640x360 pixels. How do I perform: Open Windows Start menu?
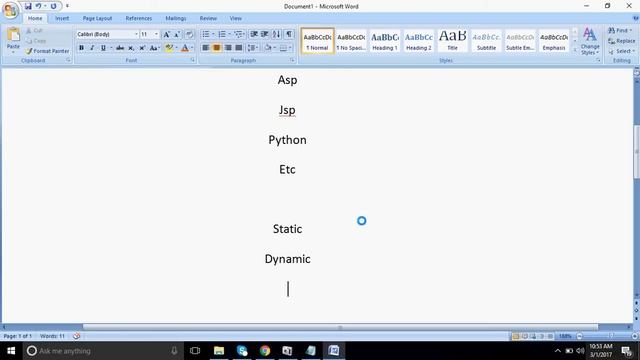click(11, 351)
